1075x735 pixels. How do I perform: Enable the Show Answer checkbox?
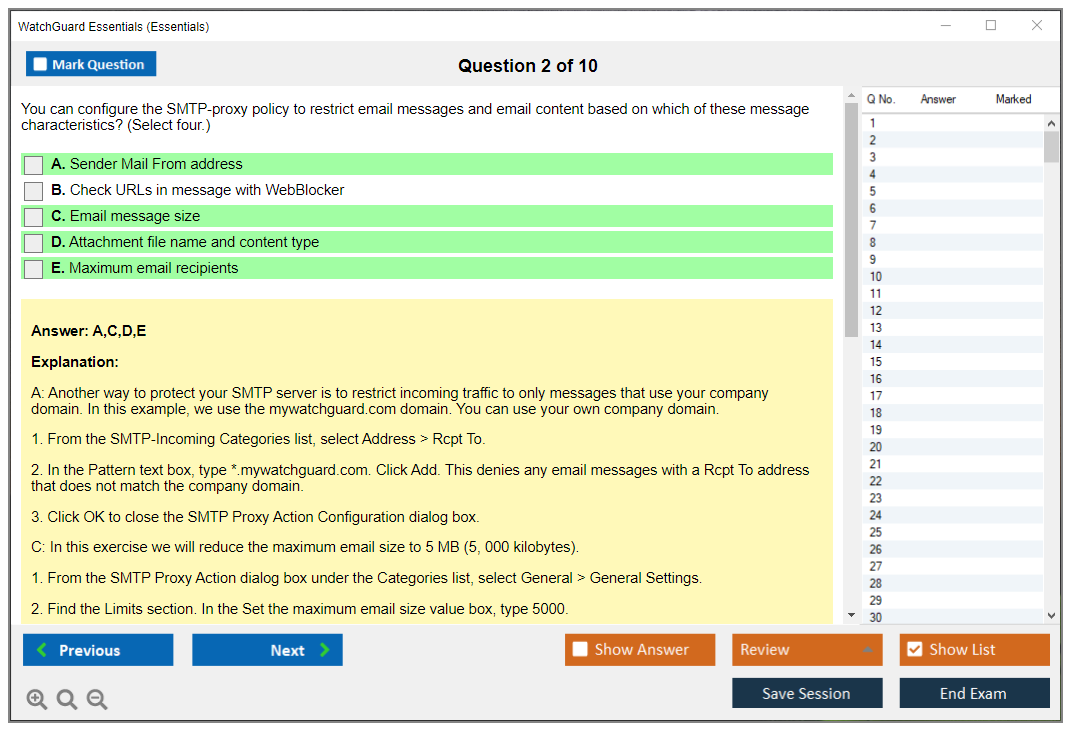pos(580,650)
